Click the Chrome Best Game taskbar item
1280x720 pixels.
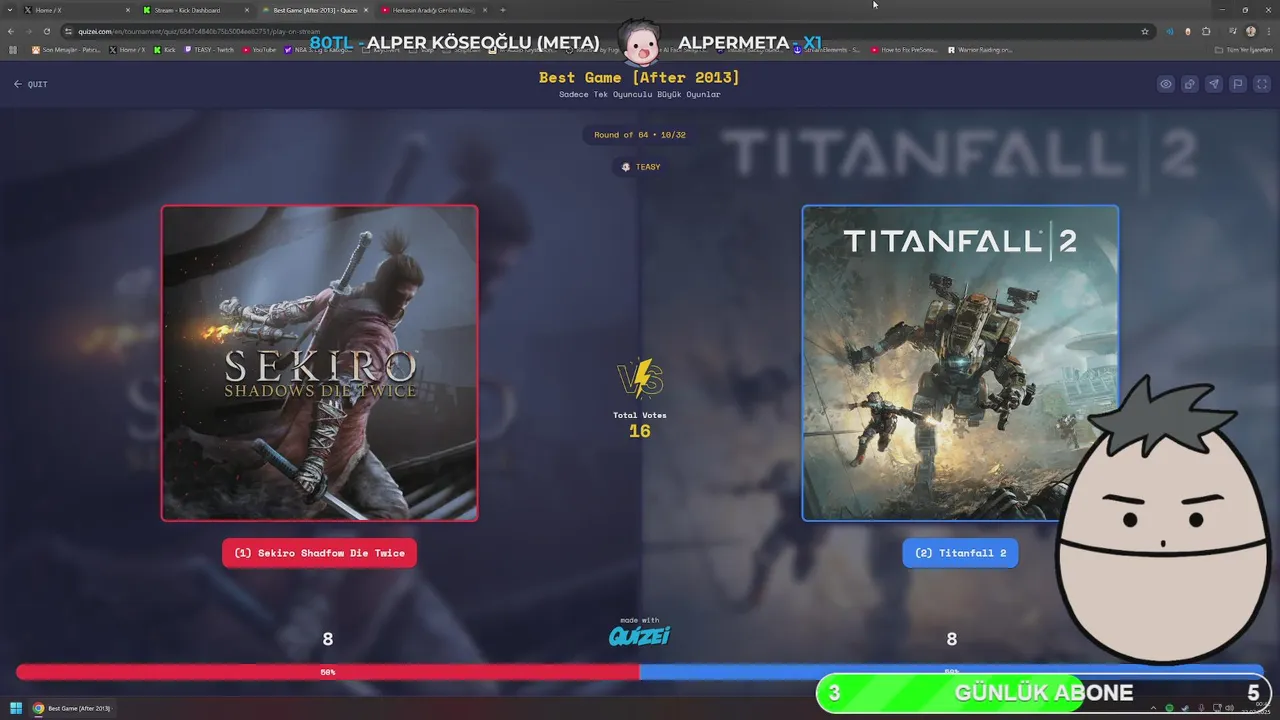[72, 708]
